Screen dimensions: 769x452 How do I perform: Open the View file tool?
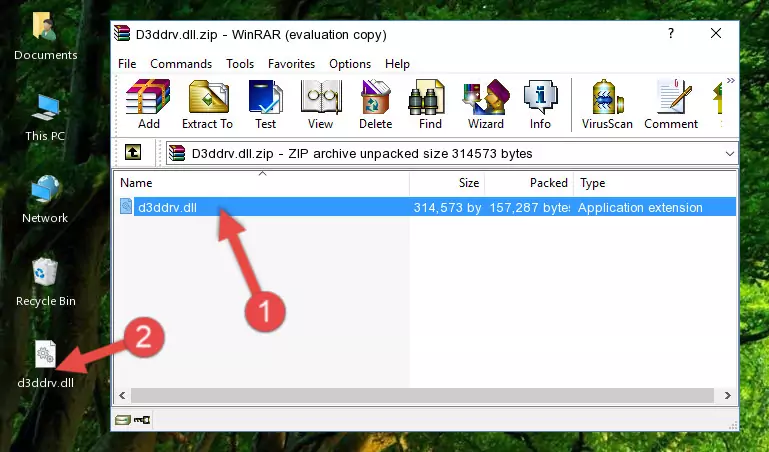pyautogui.click(x=321, y=104)
